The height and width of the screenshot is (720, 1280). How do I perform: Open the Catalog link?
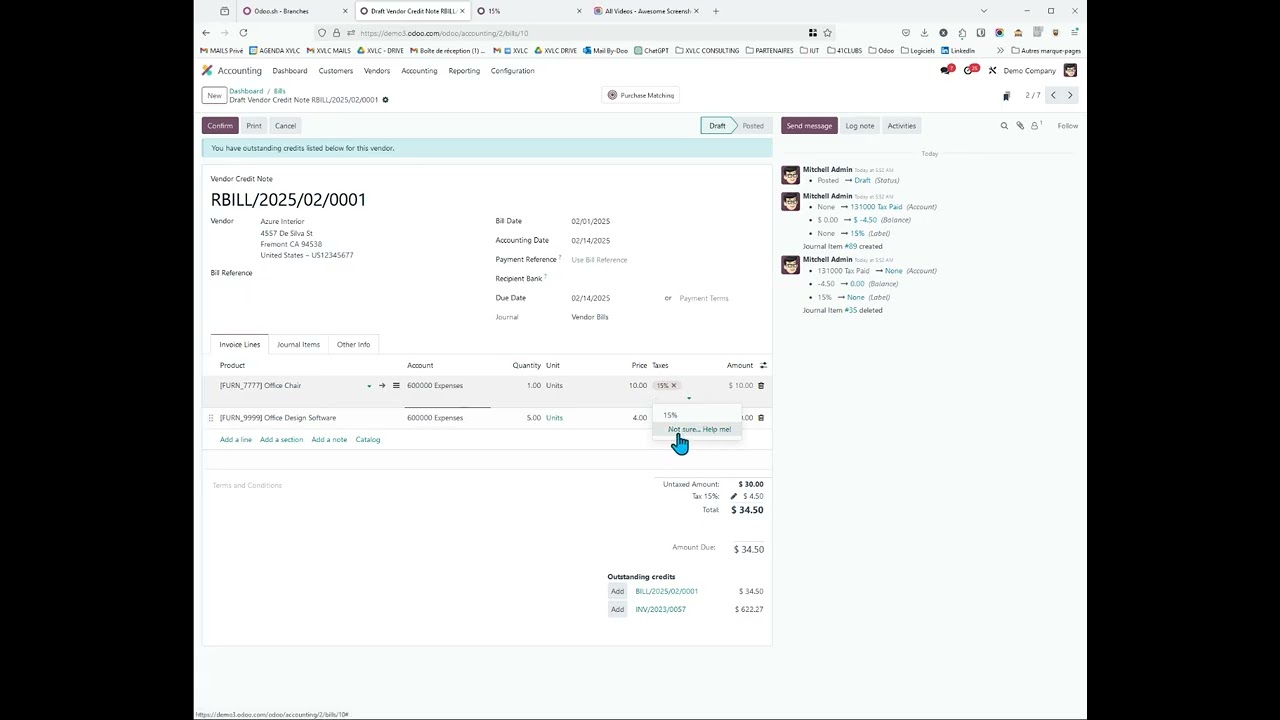(368, 440)
